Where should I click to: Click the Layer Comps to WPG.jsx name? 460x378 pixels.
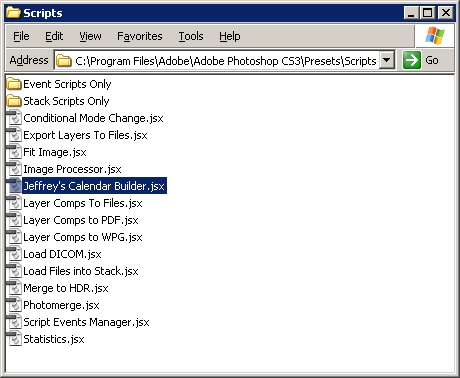[x=83, y=237]
